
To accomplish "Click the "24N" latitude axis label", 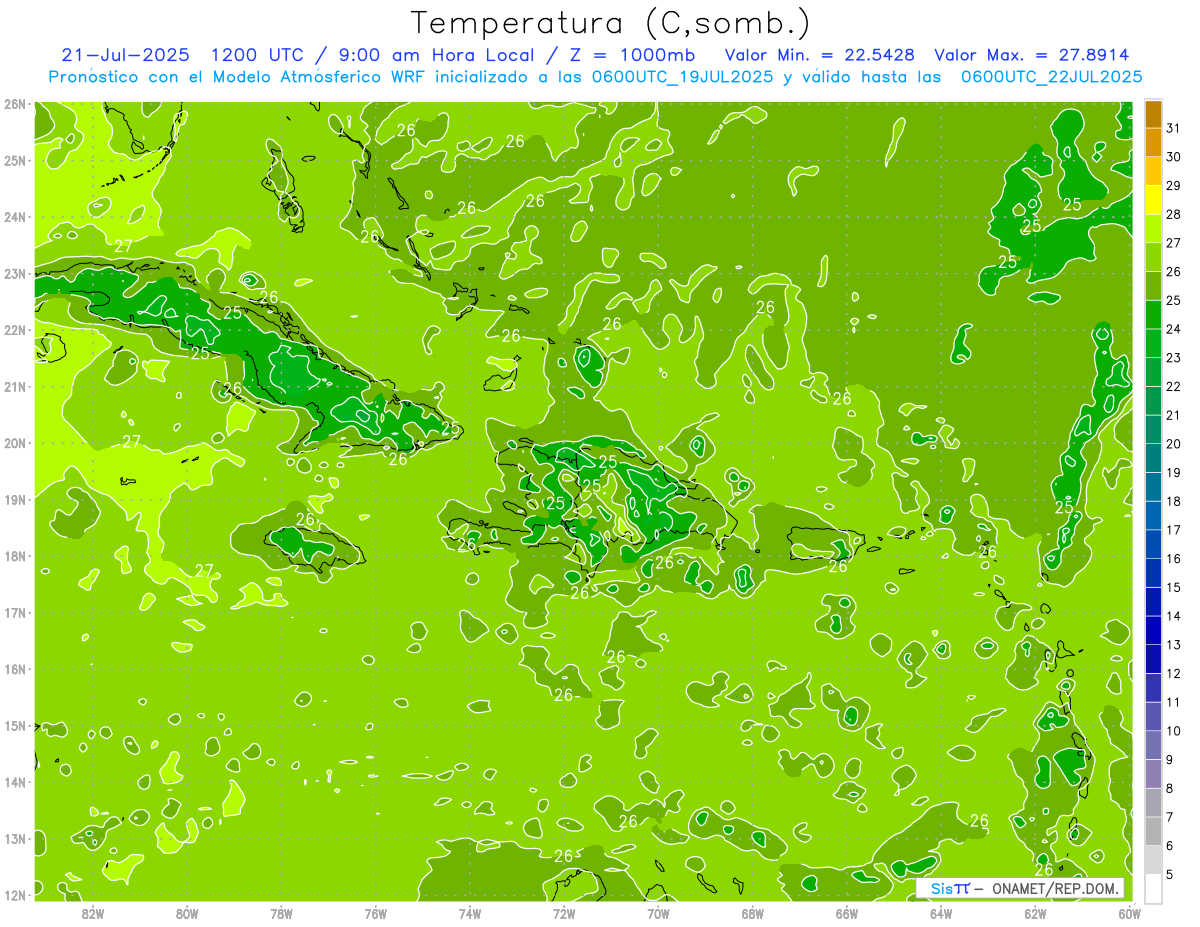I will [x=15, y=217].
